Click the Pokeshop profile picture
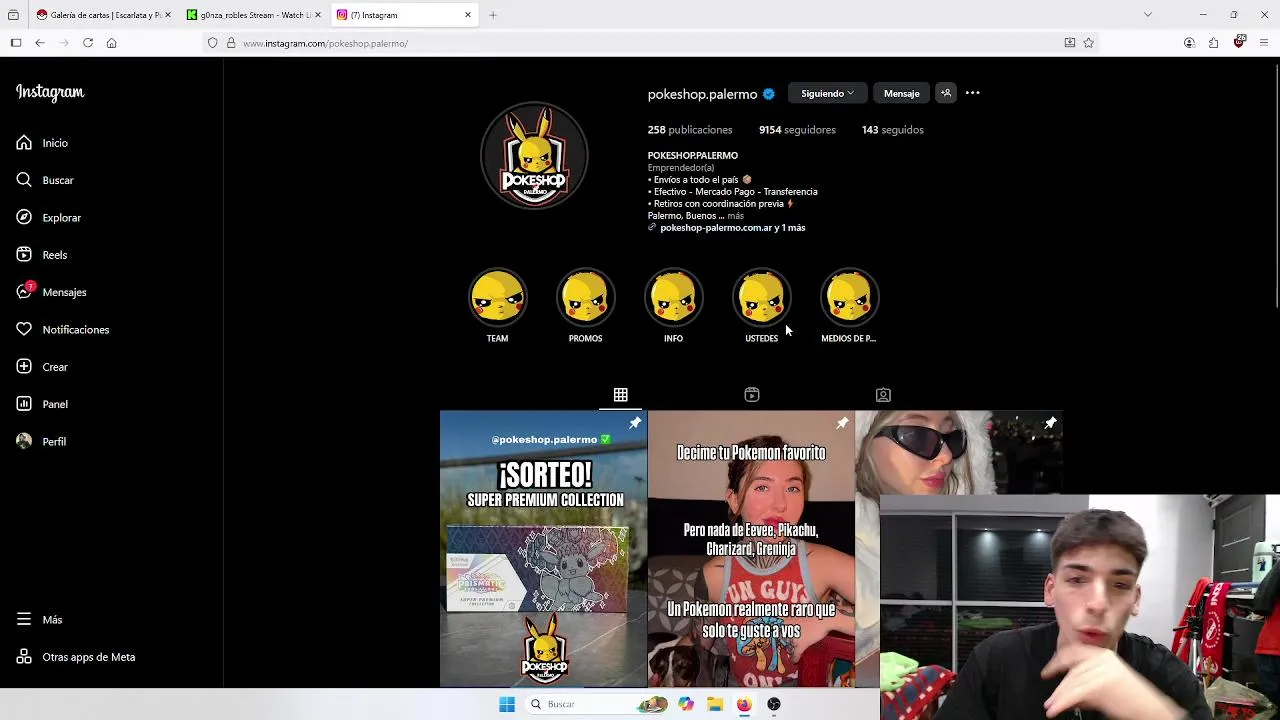The height and width of the screenshot is (720, 1280). (x=534, y=155)
